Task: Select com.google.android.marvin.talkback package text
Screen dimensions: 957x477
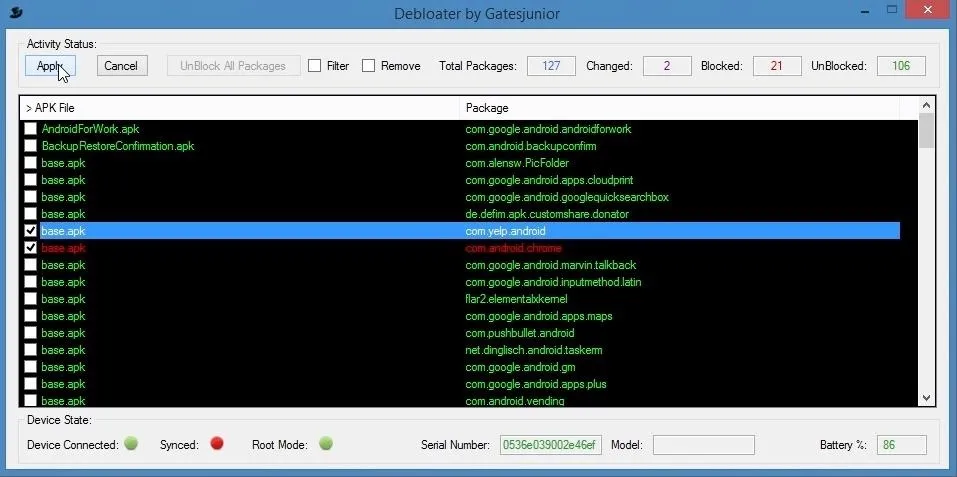Action: 551,265
